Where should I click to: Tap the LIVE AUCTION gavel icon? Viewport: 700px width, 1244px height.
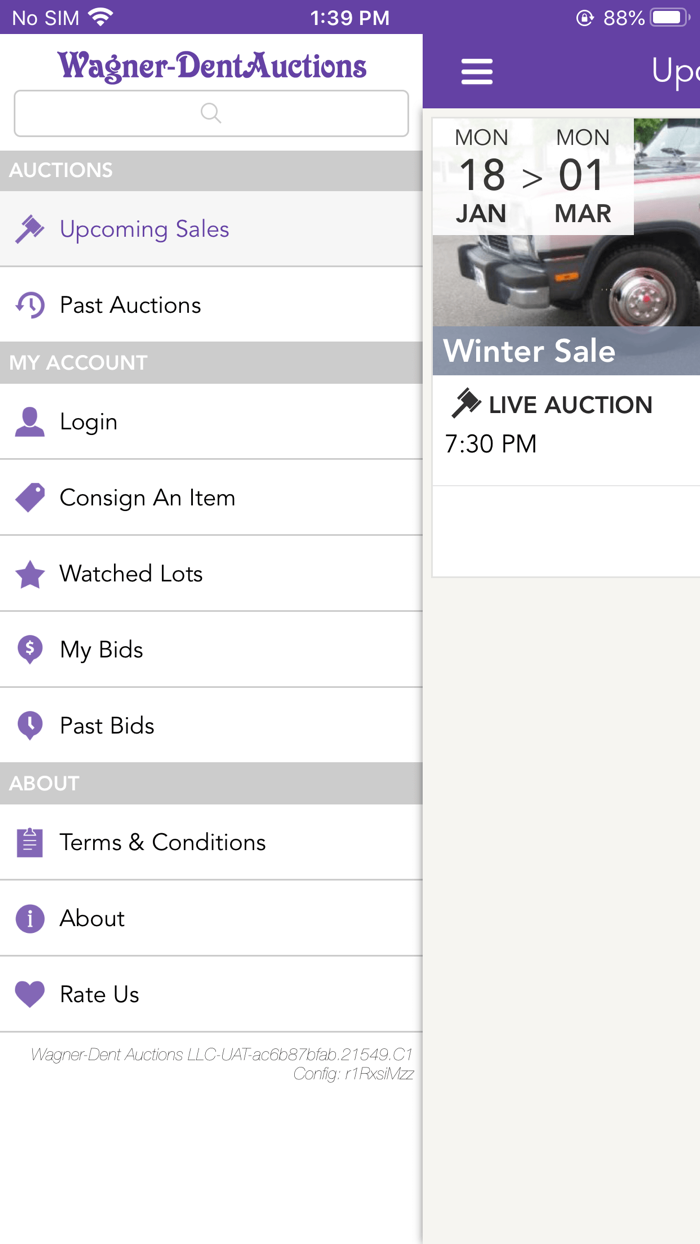coord(465,404)
